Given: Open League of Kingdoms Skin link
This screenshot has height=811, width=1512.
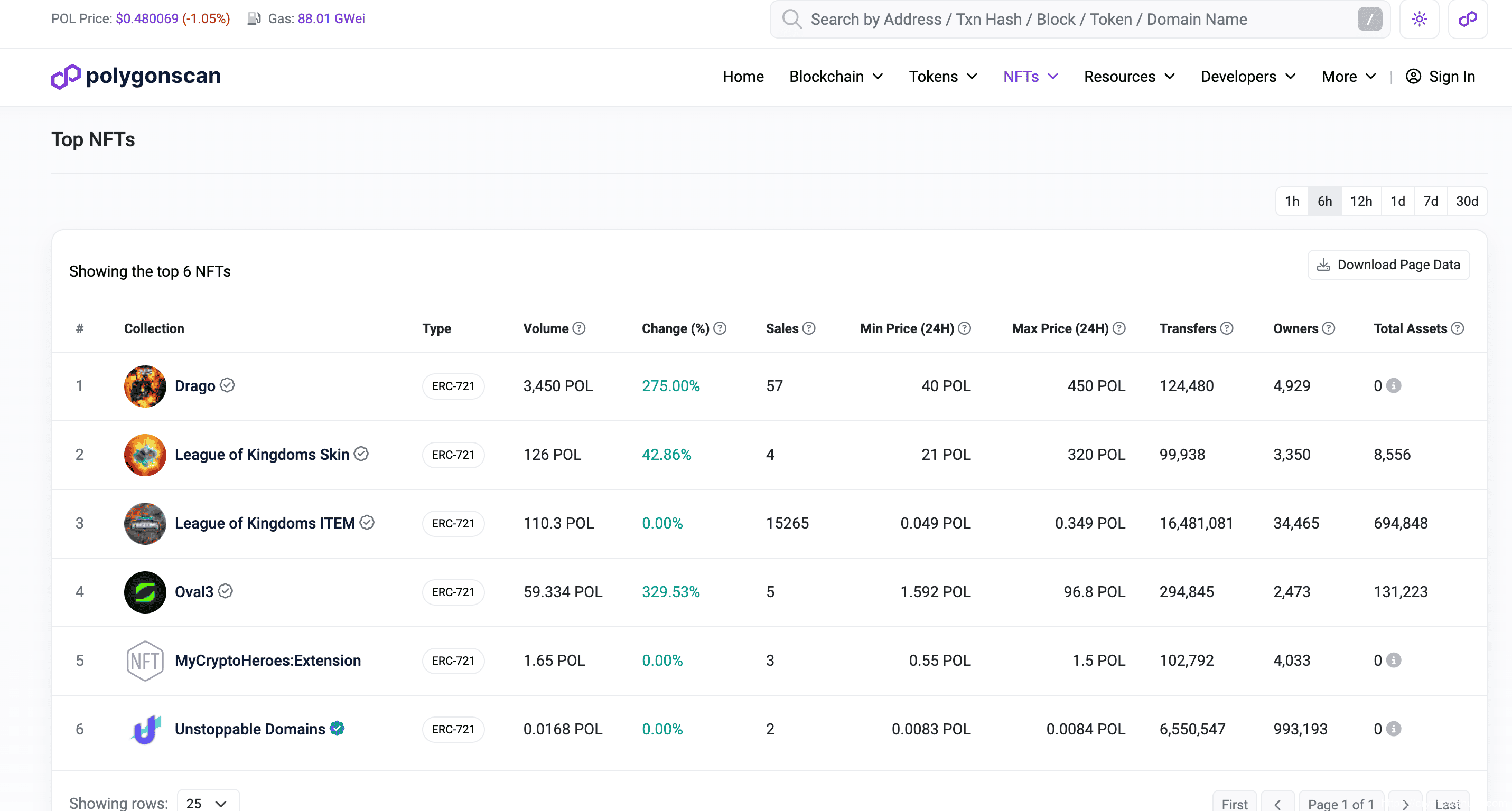Looking at the screenshot, I should 262,455.
